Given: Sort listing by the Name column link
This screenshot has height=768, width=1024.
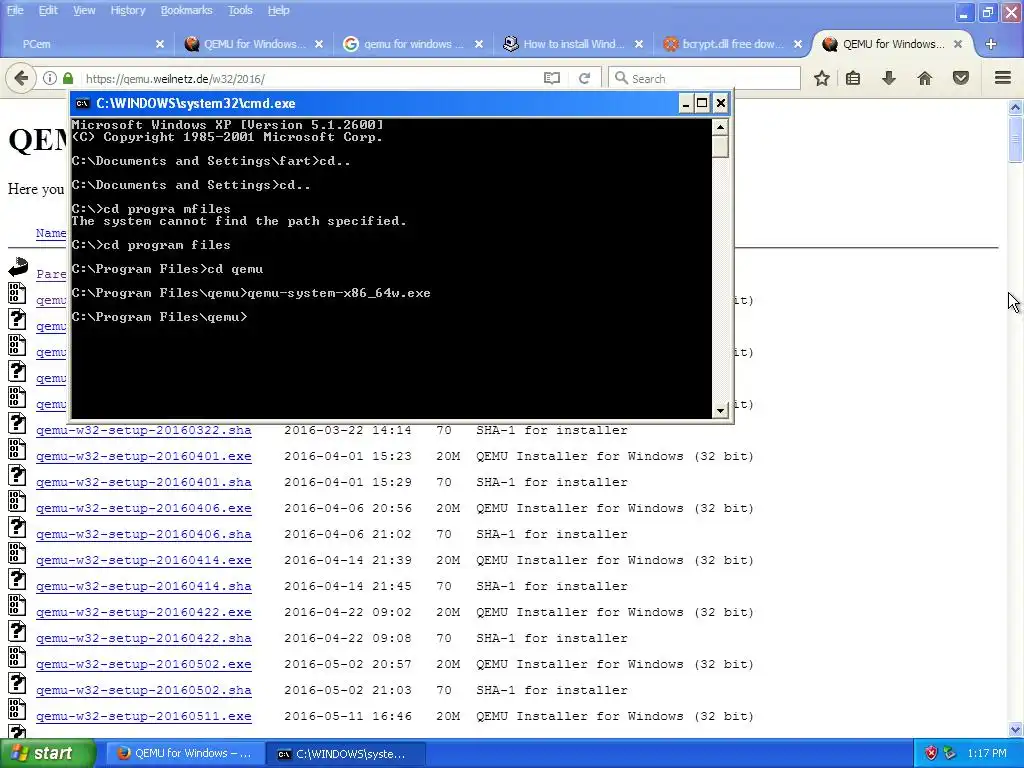Looking at the screenshot, I should point(51,233).
